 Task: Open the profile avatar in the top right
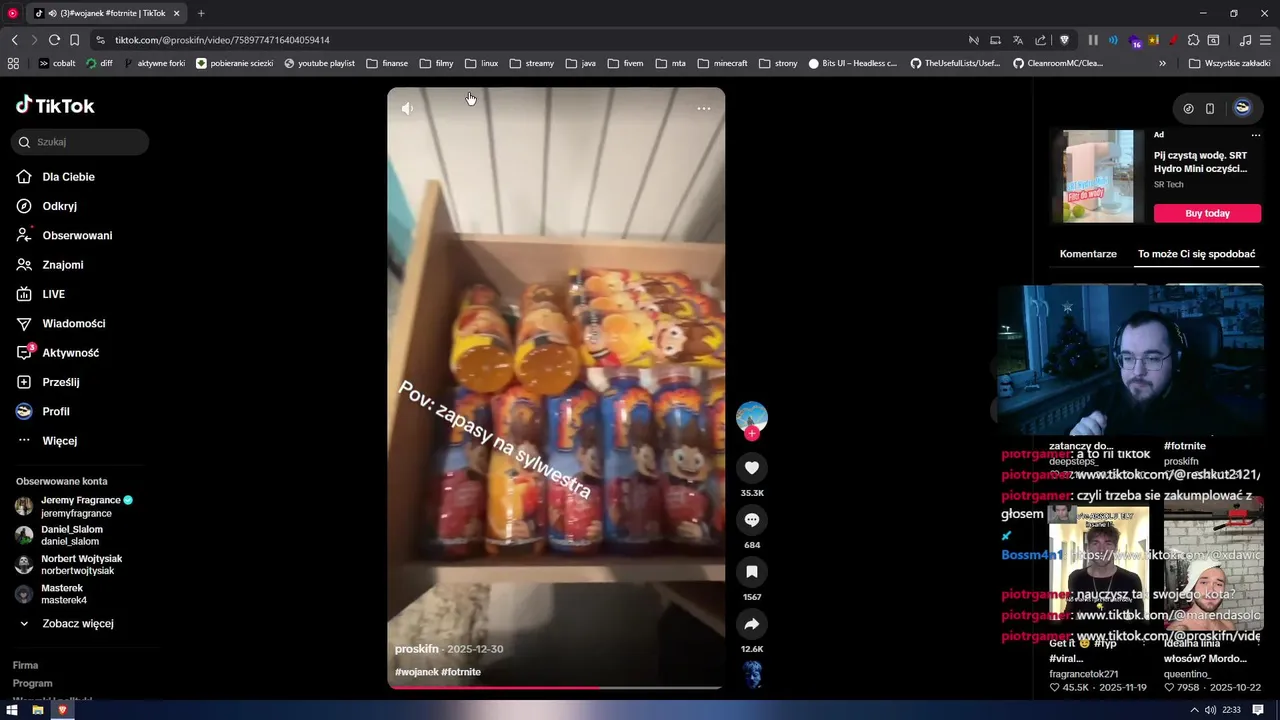tap(1242, 108)
